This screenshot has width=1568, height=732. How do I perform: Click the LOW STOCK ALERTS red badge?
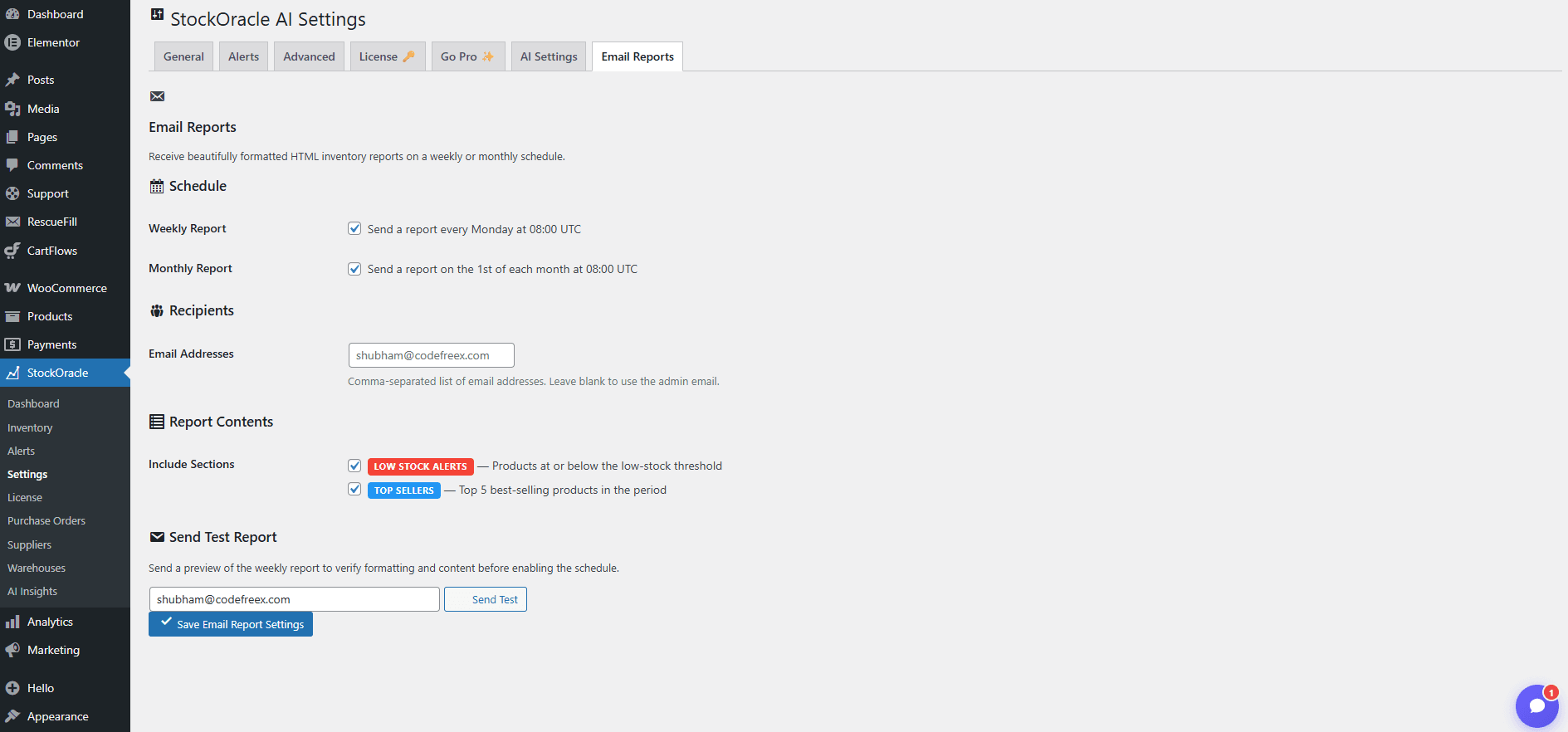421,466
